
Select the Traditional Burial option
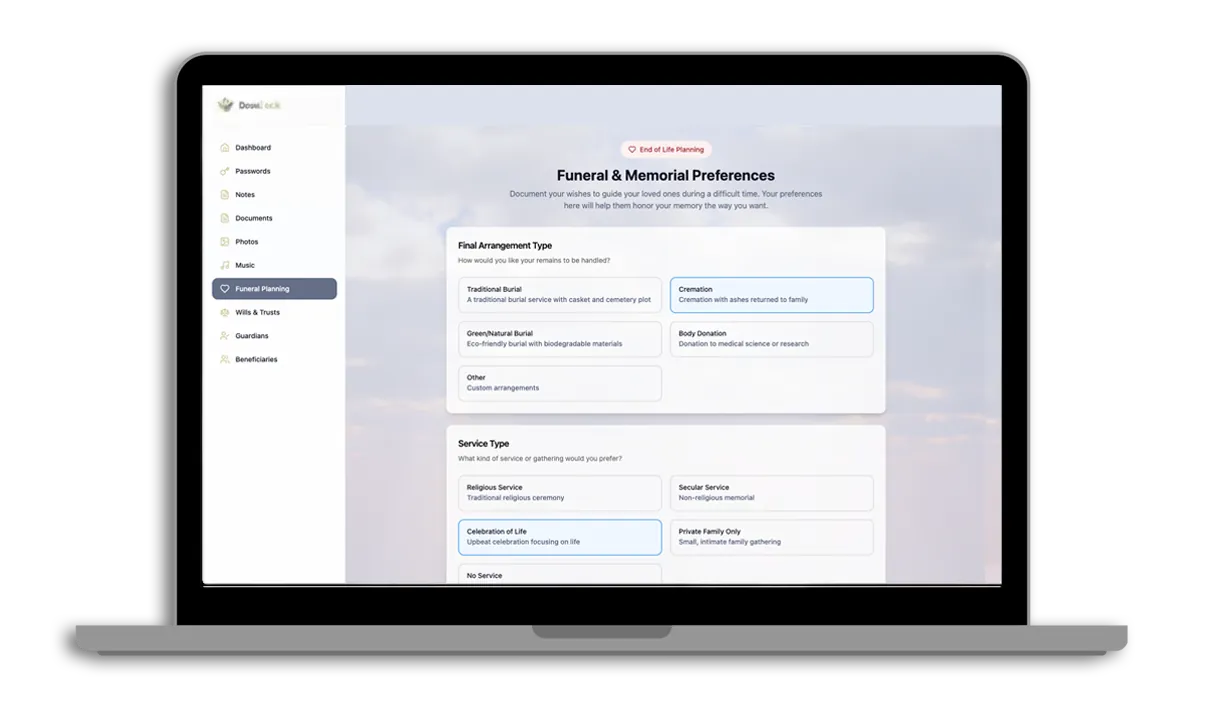(x=559, y=295)
